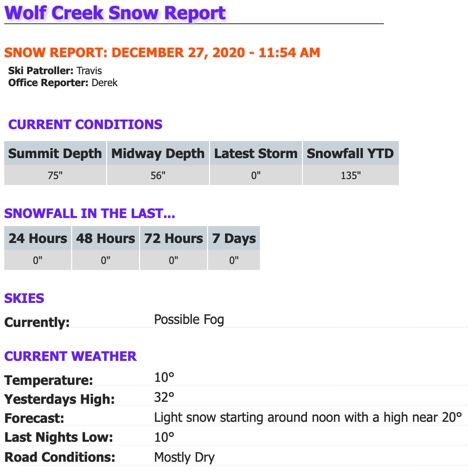This screenshot has width=468, height=476.
Task: Click the 48 Hours snowfall header
Action: [105, 238]
